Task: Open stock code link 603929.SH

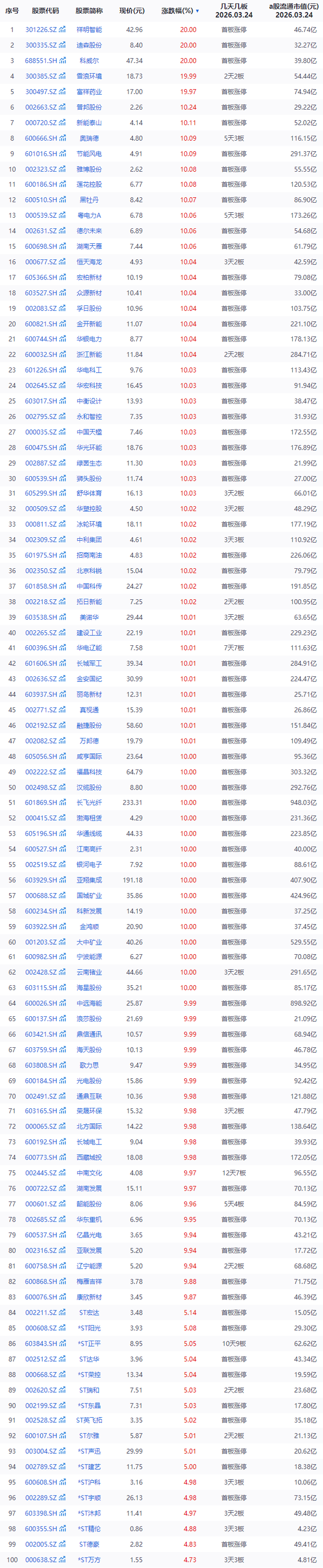Action: pos(41,880)
